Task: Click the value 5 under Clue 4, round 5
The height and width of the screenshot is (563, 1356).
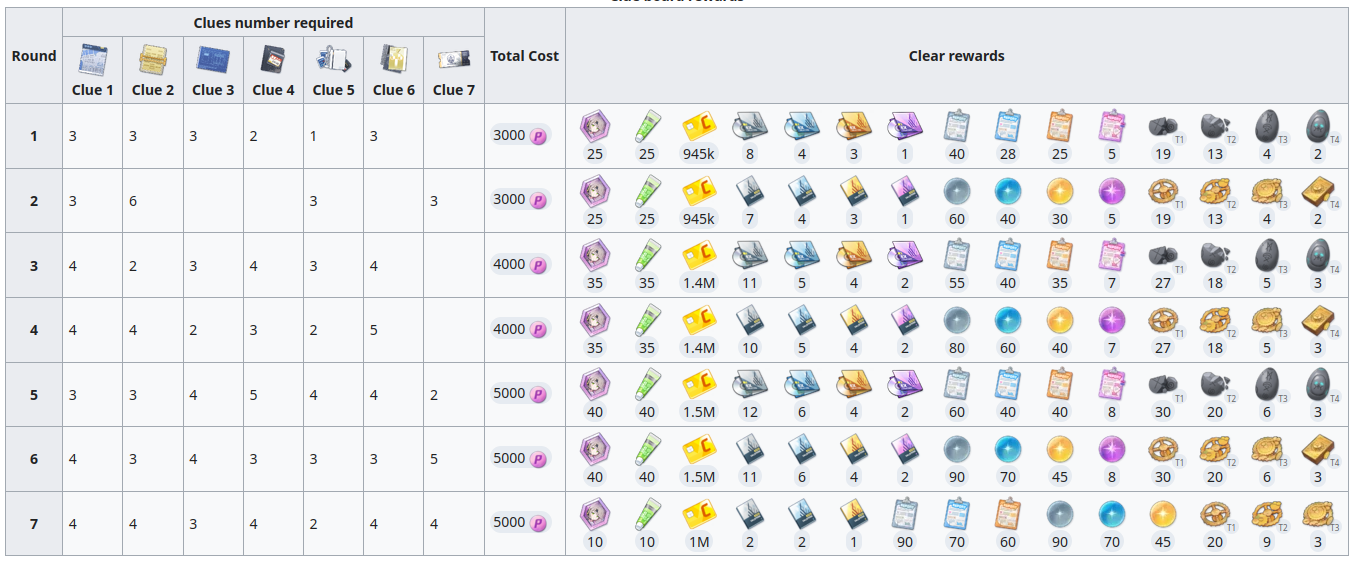Action: point(253,395)
